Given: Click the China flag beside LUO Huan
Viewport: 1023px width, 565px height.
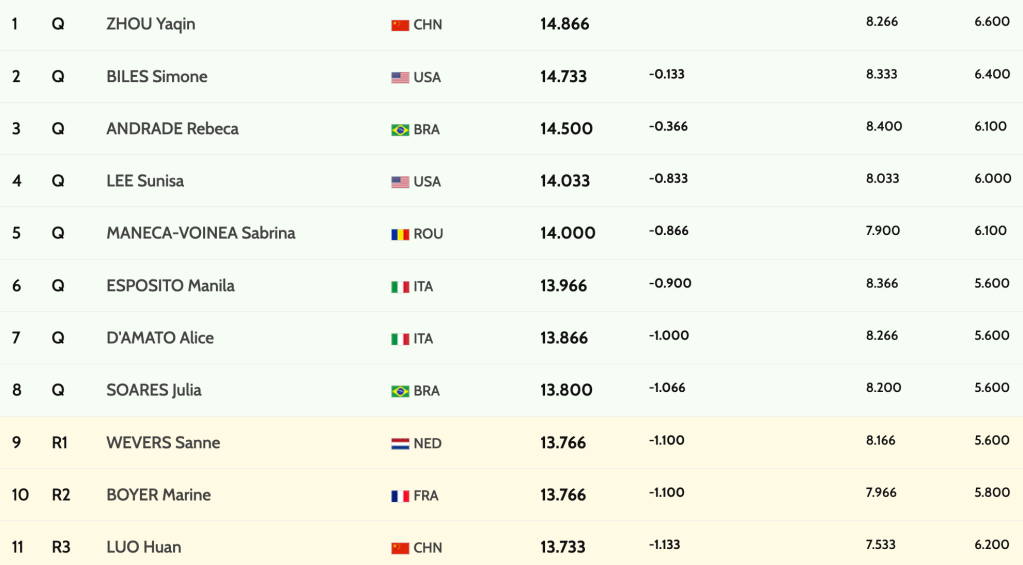Looking at the screenshot, I should [400, 548].
